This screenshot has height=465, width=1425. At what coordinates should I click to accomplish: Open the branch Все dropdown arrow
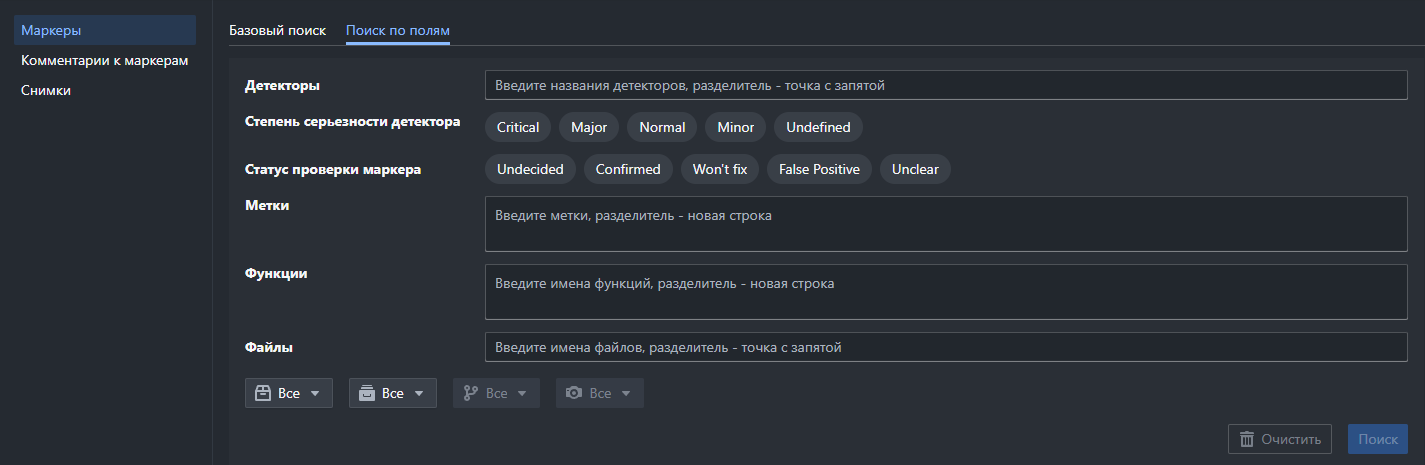point(522,393)
